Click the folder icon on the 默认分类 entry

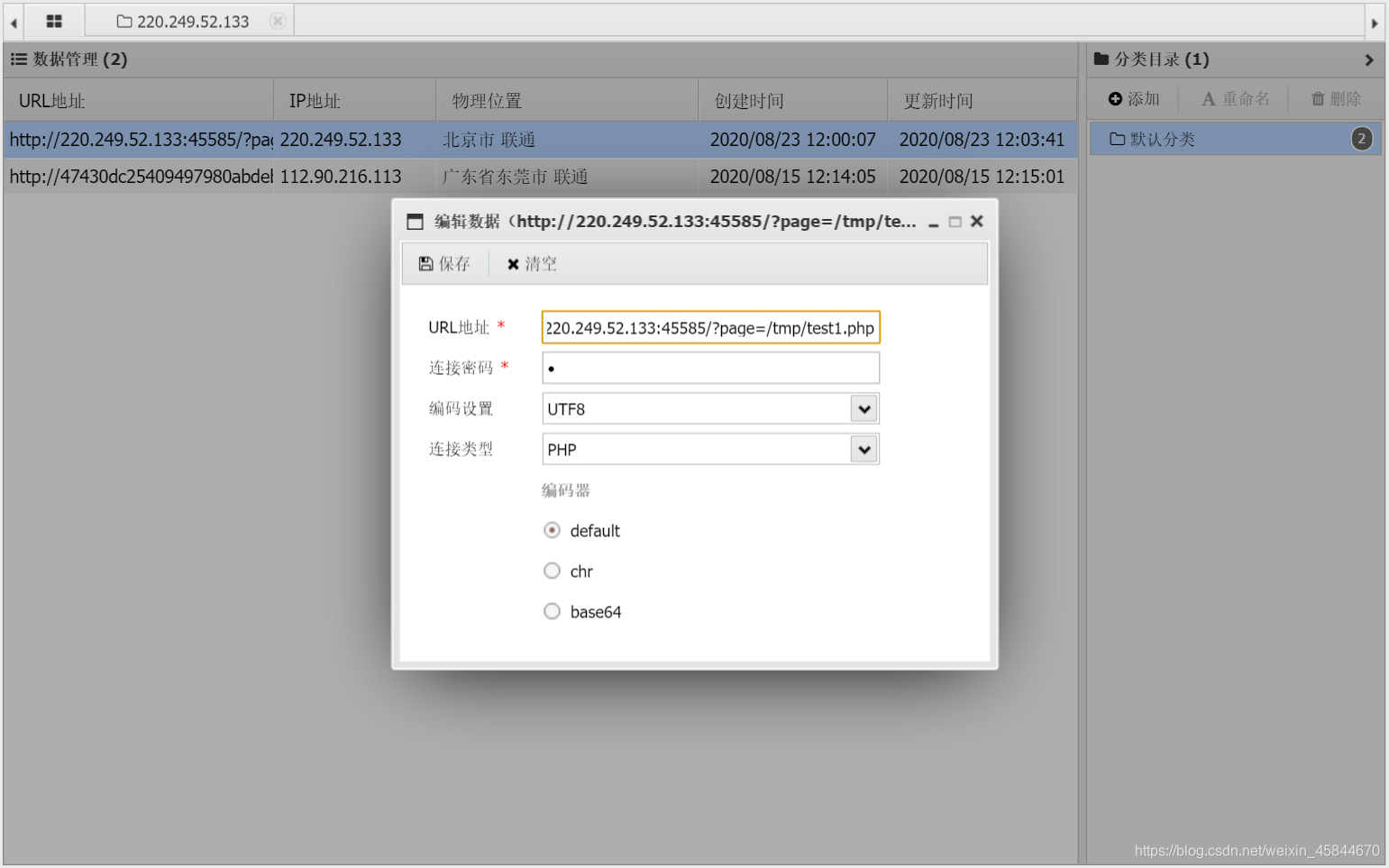click(1117, 139)
